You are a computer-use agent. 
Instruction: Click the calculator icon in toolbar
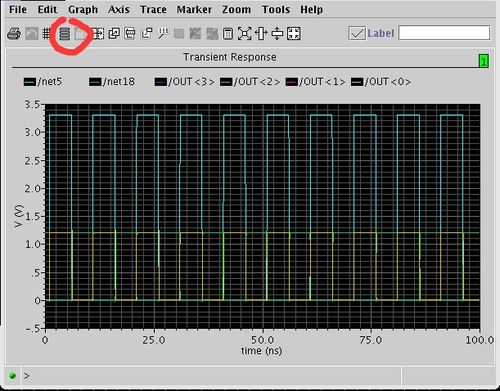[228, 34]
